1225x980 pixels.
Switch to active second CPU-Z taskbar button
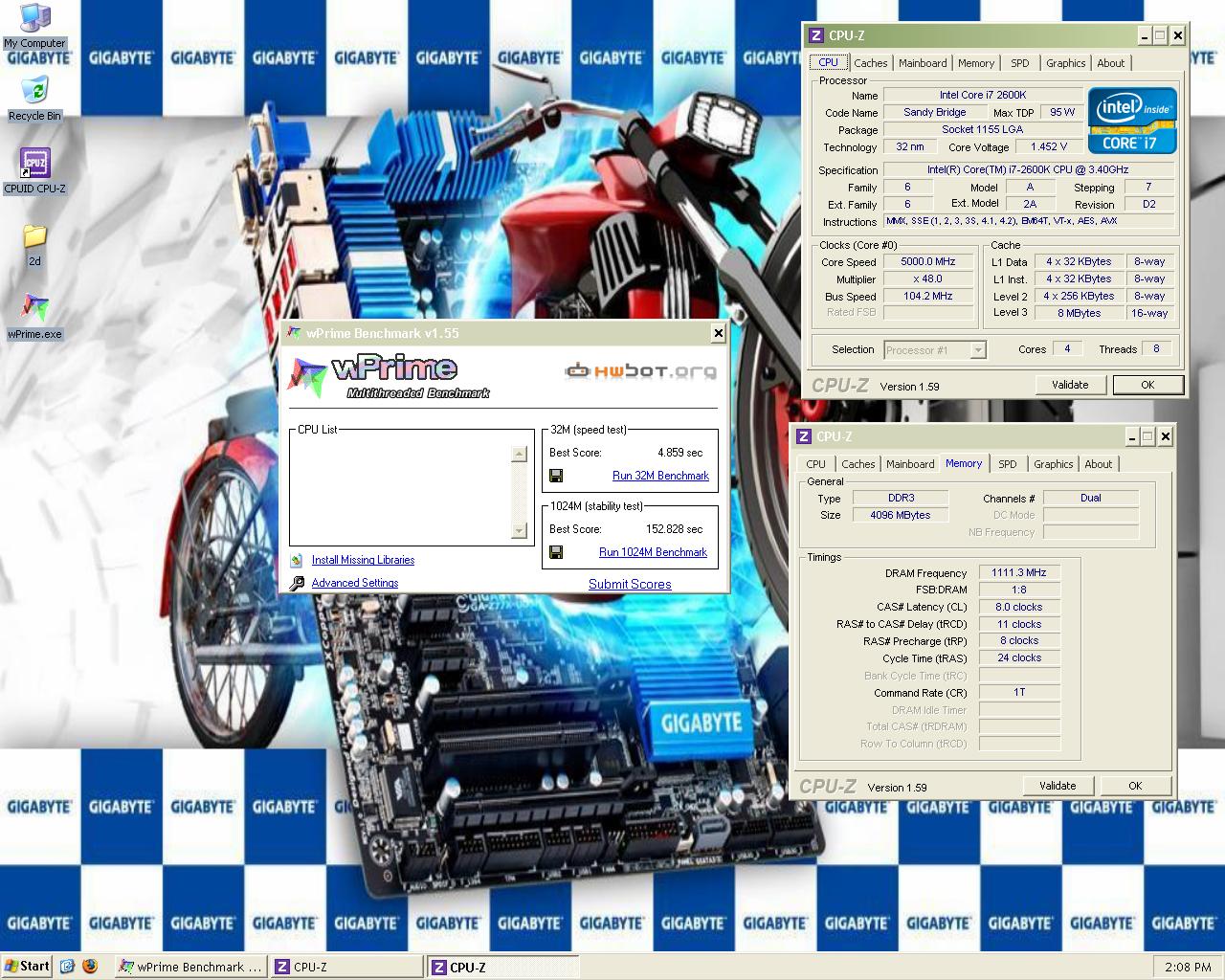coord(502,967)
